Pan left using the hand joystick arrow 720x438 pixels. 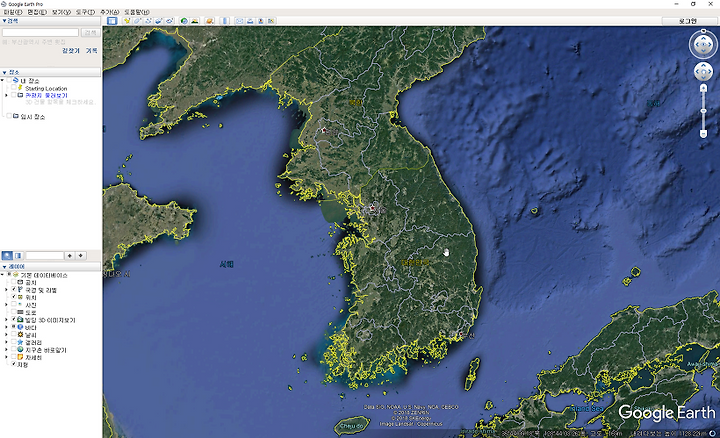pos(697,72)
